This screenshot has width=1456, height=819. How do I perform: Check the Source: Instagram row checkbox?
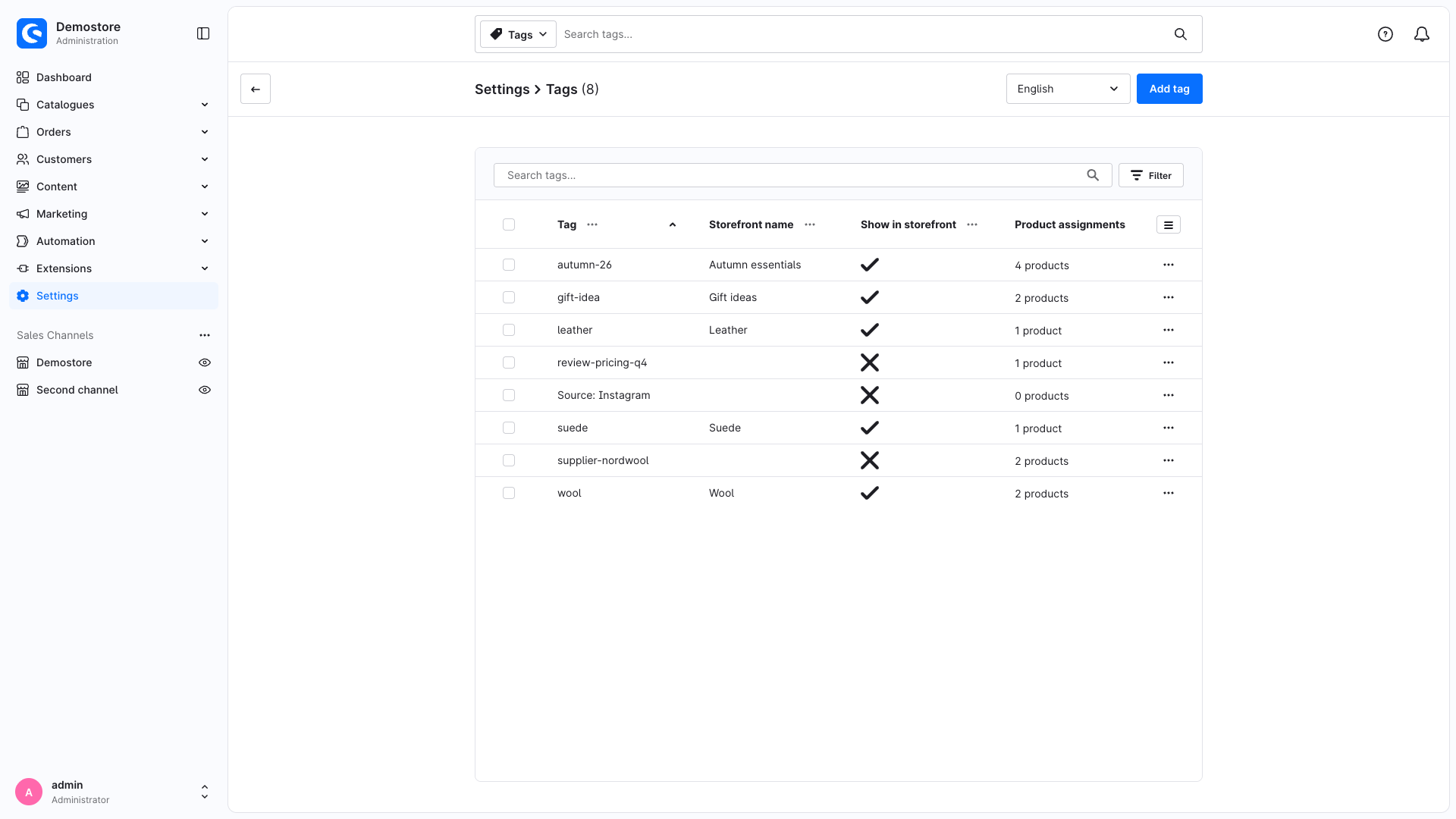tap(509, 395)
